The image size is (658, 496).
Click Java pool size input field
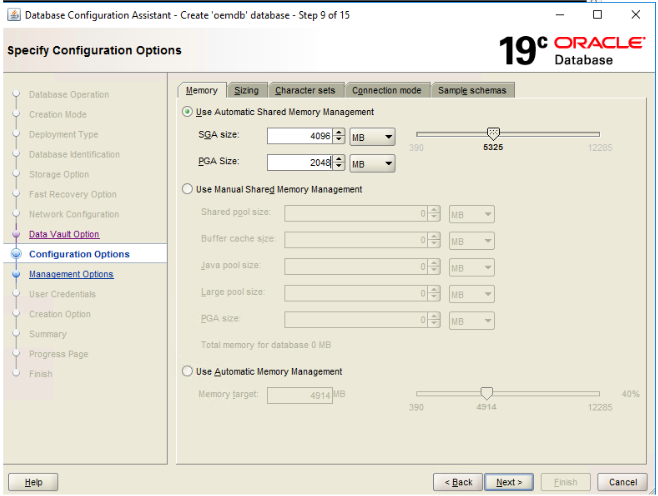point(356,267)
